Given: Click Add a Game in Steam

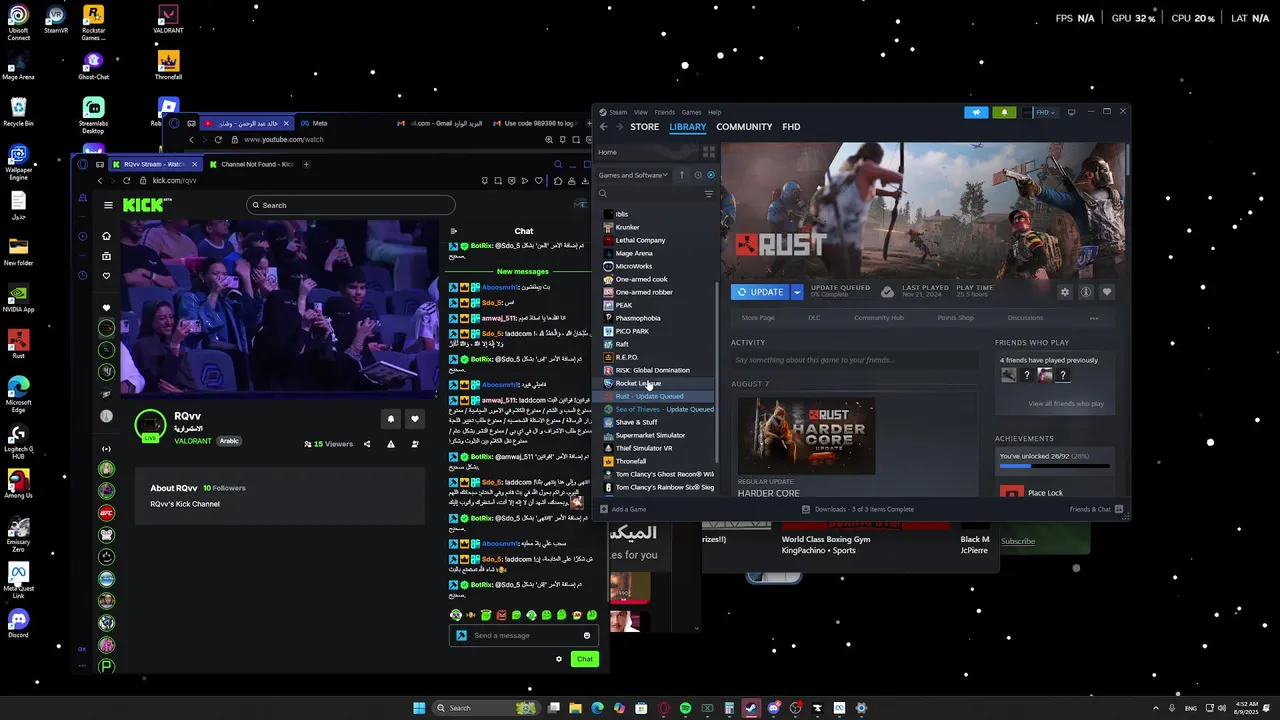Looking at the screenshot, I should pyautogui.click(x=624, y=509).
